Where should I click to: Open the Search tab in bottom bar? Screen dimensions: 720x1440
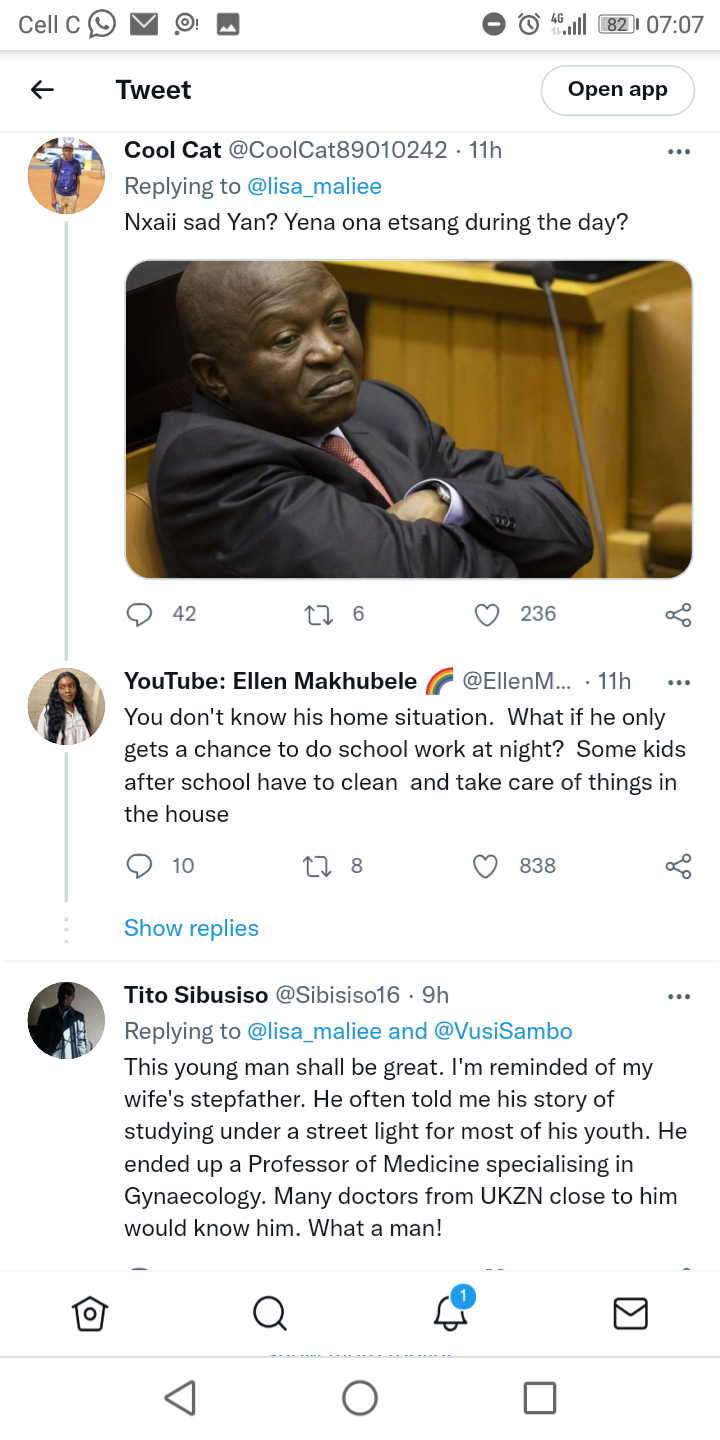pos(270,1313)
